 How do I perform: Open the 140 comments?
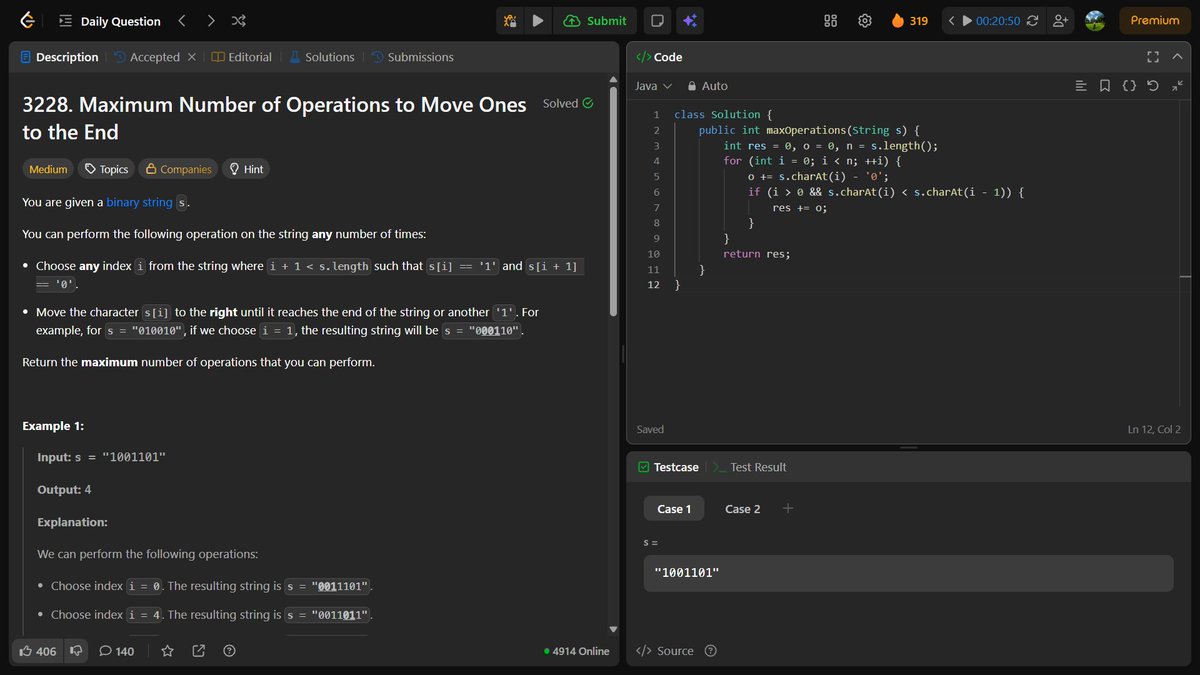[117, 651]
